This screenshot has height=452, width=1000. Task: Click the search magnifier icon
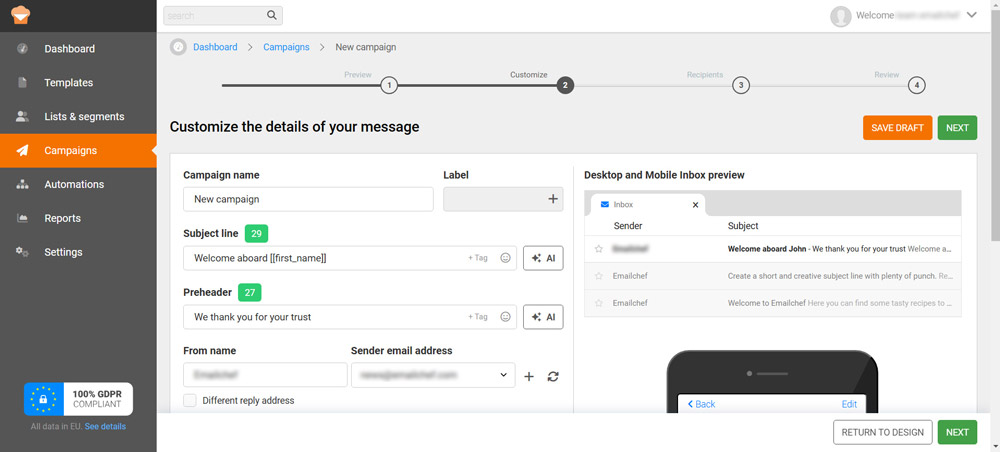272,16
